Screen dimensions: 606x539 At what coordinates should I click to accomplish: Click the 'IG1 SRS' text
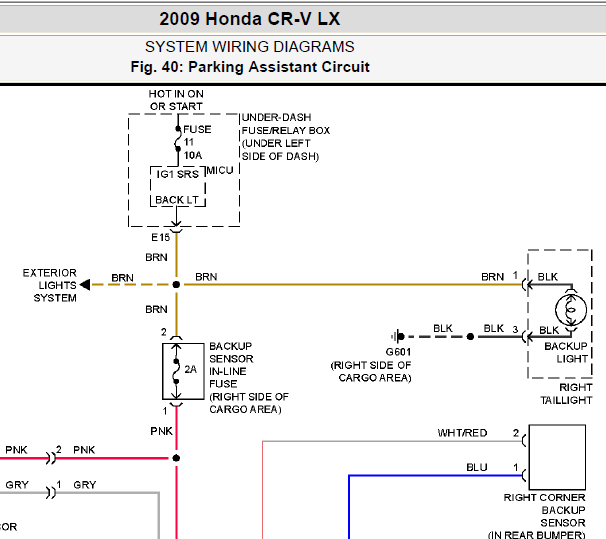(x=177, y=174)
